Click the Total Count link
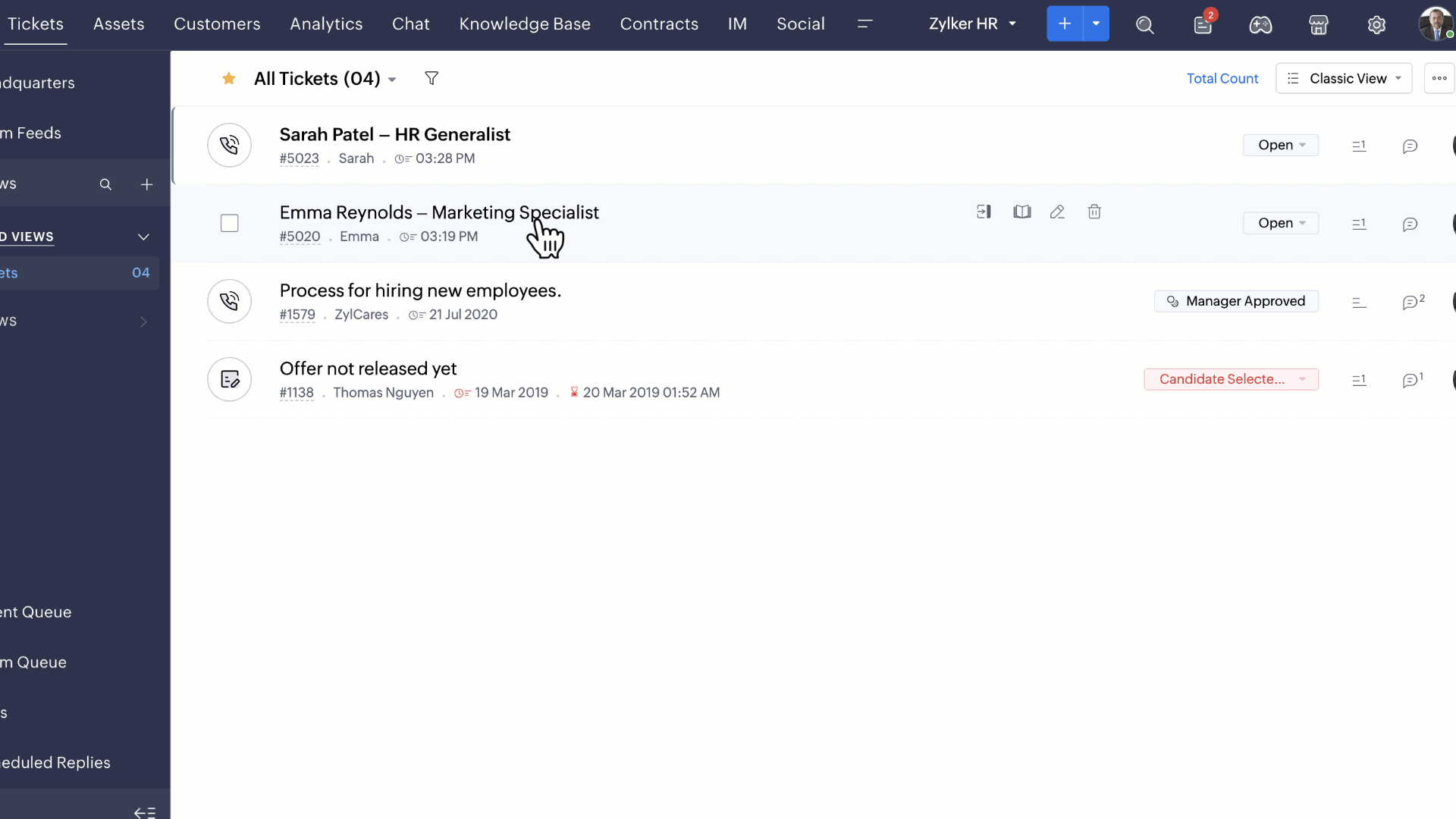1456x819 pixels. click(x=1222, y=78)
